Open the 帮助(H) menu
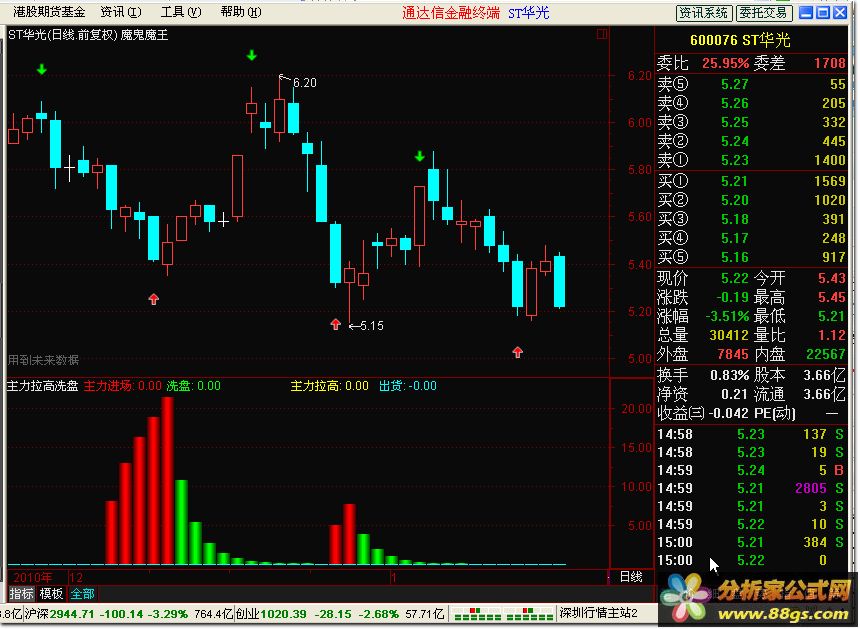 (x=241, y=12)
